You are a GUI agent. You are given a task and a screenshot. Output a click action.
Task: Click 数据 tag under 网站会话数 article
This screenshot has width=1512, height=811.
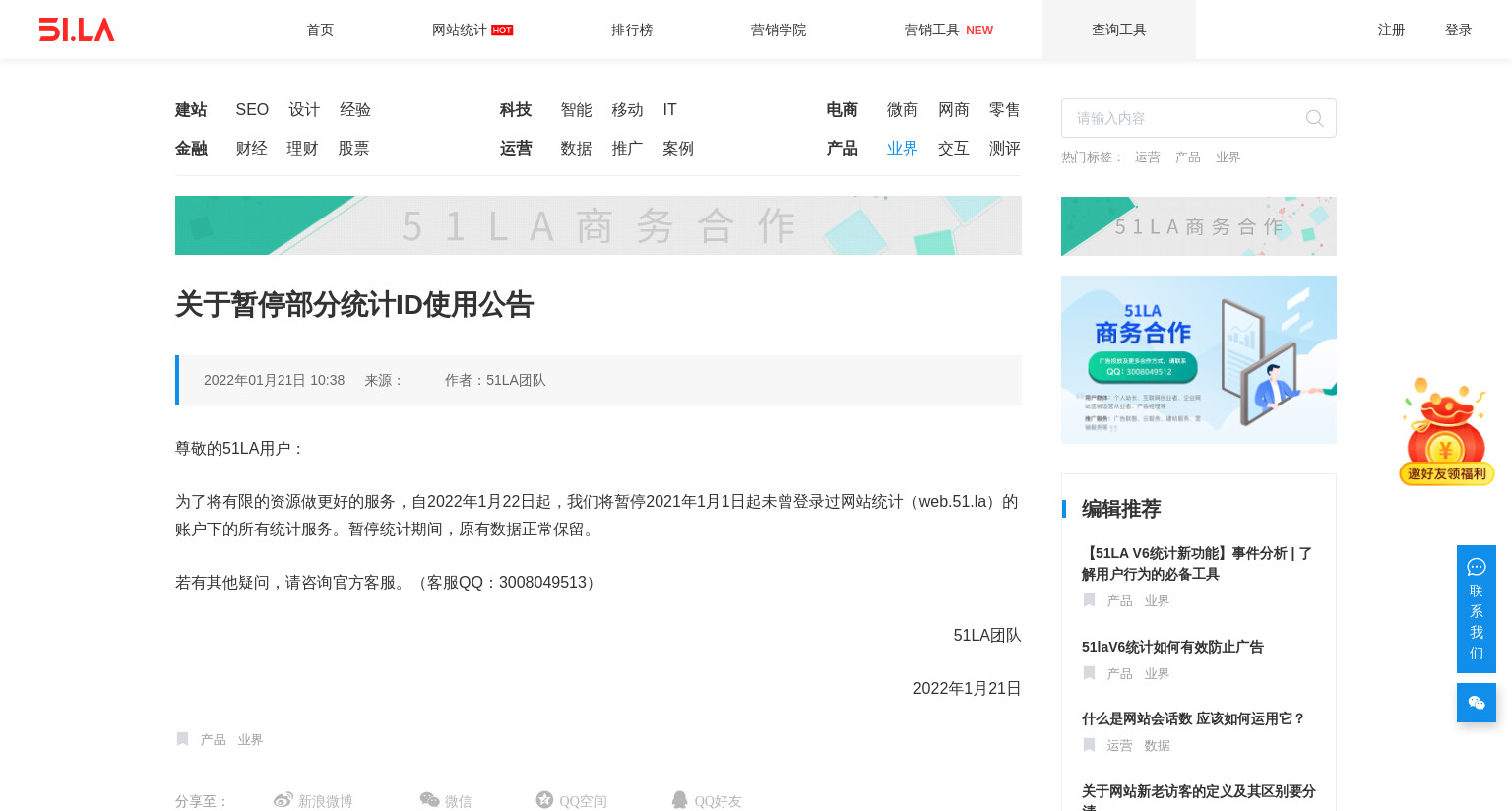(1158, 746)
